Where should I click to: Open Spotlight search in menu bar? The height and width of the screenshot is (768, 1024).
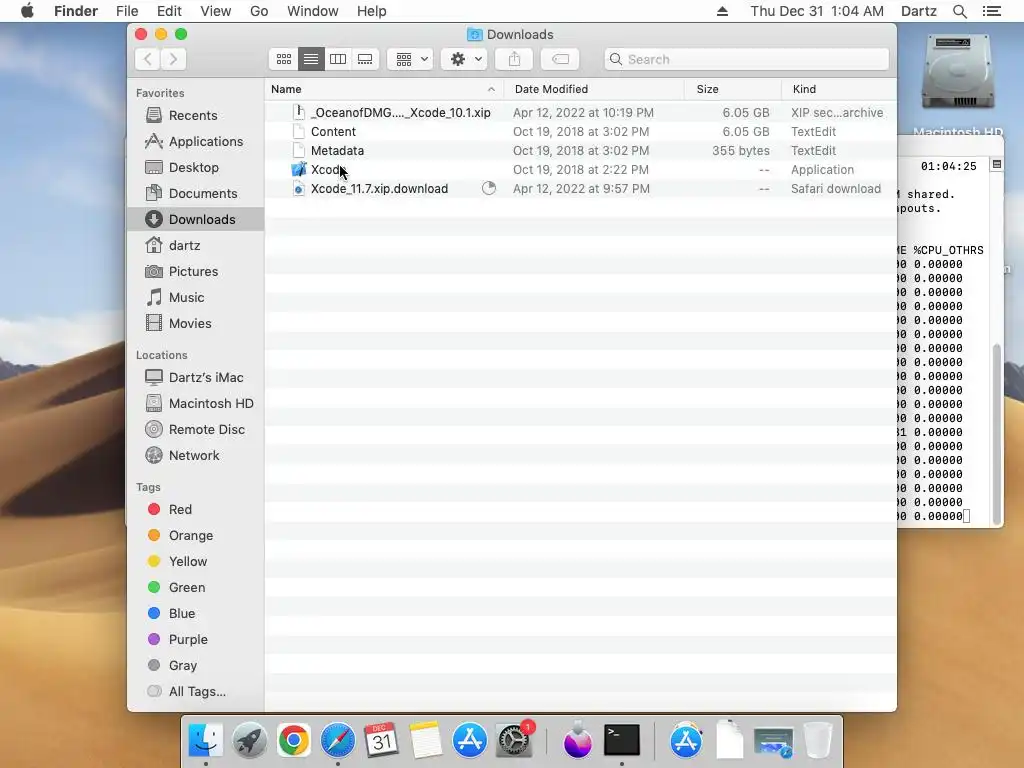(x=960, y=11)
